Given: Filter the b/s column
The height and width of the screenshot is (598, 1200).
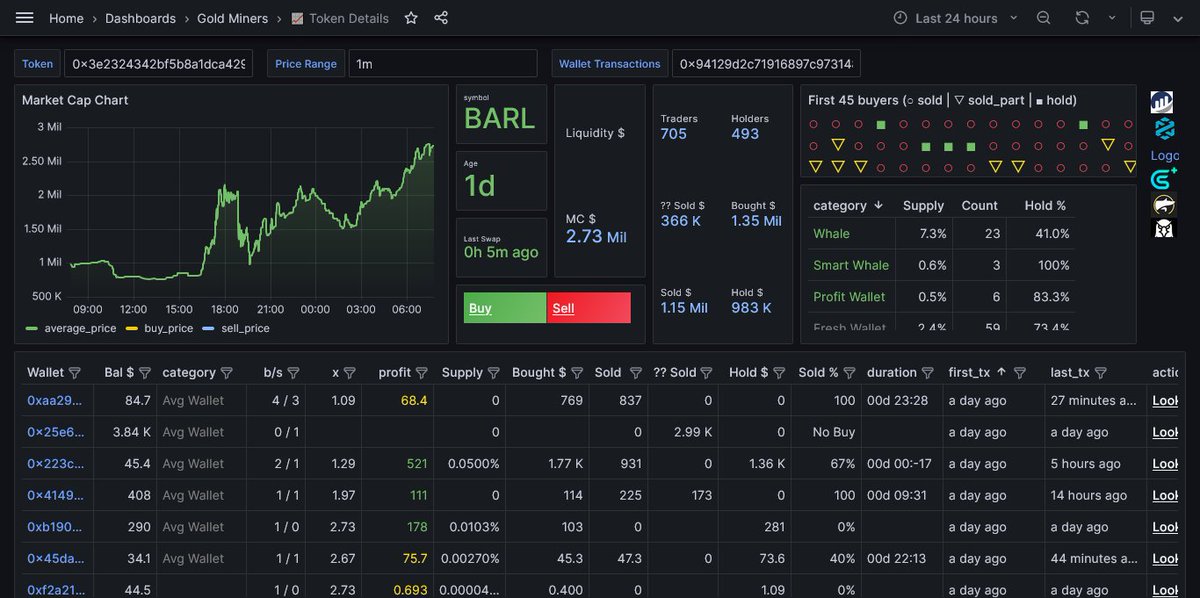Looking at the screenshot, I should click(x=293, y=372).
